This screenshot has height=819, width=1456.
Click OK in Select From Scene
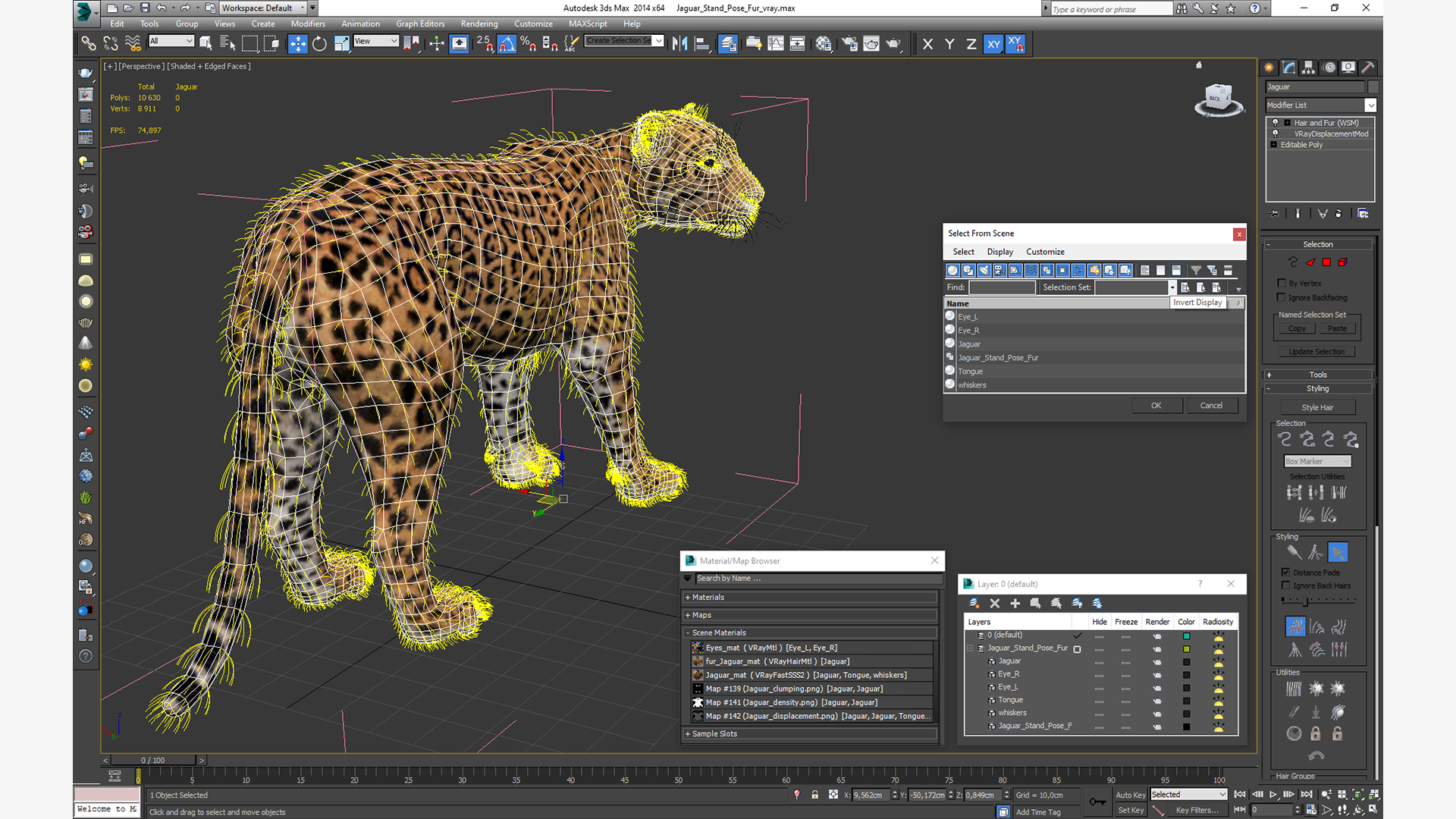pyautogui.click(x=1156, y=406)
